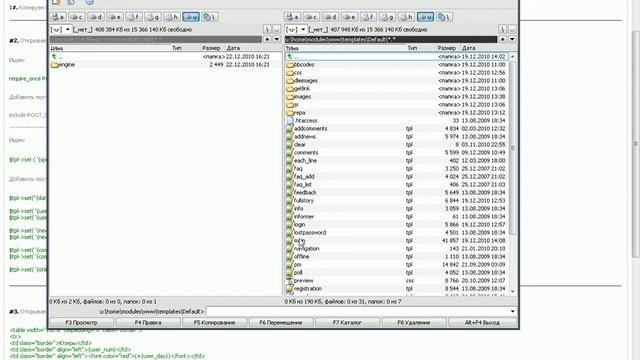Select drive c in left panel

pos(76,17)
